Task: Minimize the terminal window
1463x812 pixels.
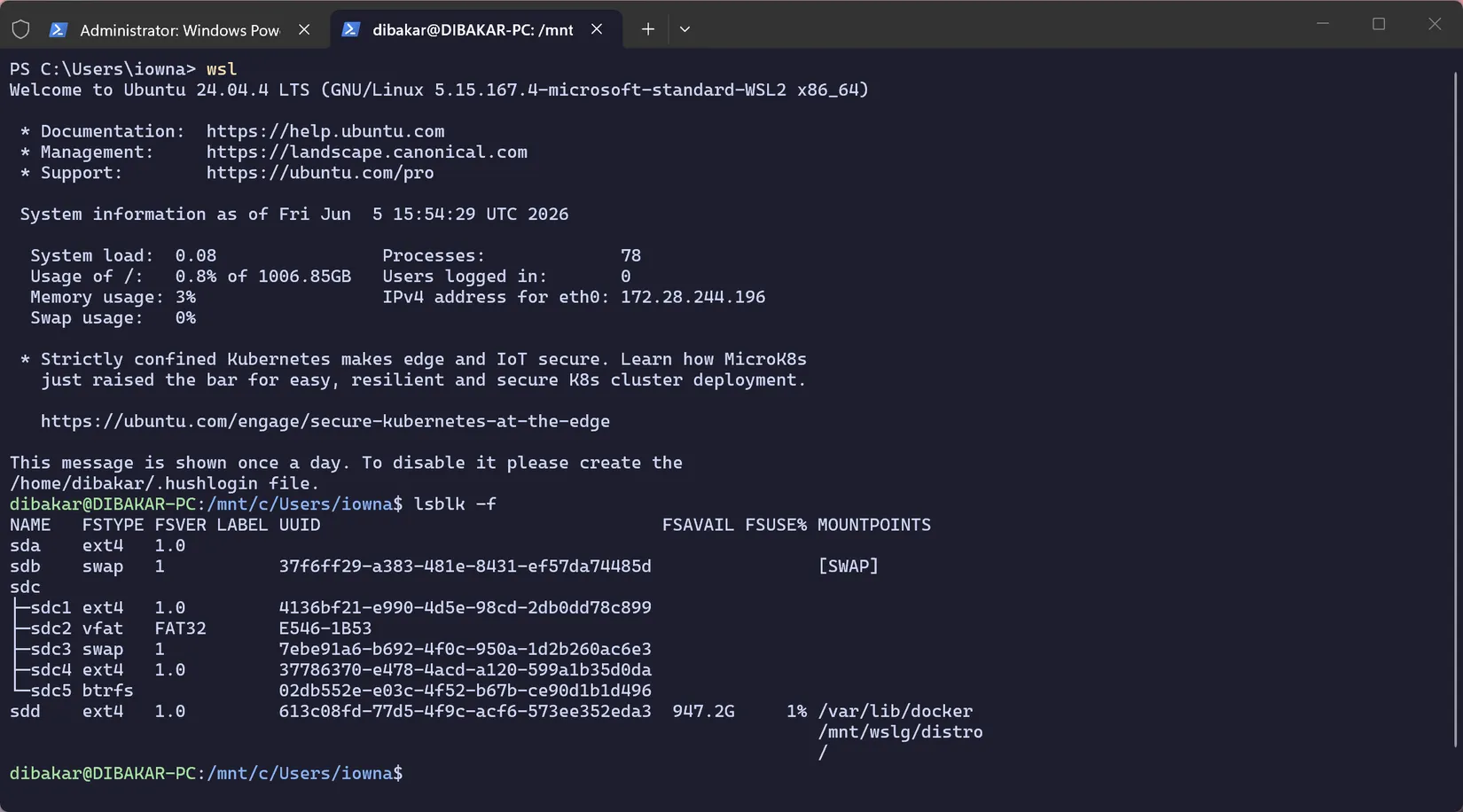Action: point(1323,24)
